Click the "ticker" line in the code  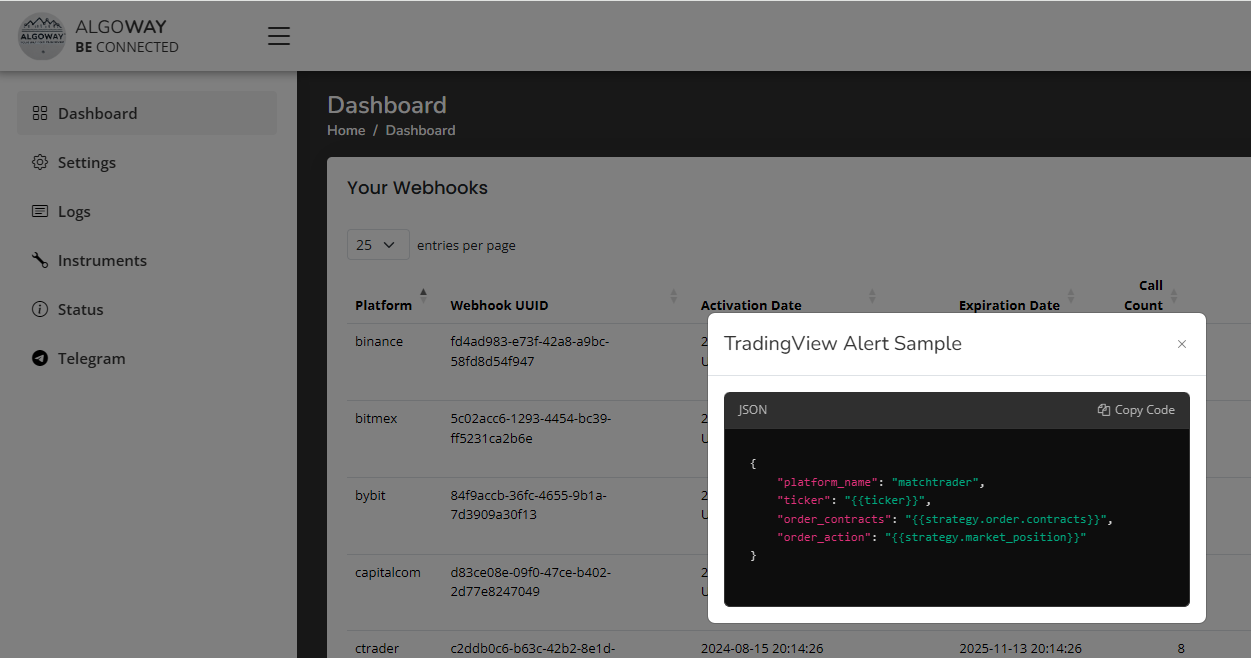[854, 500]
